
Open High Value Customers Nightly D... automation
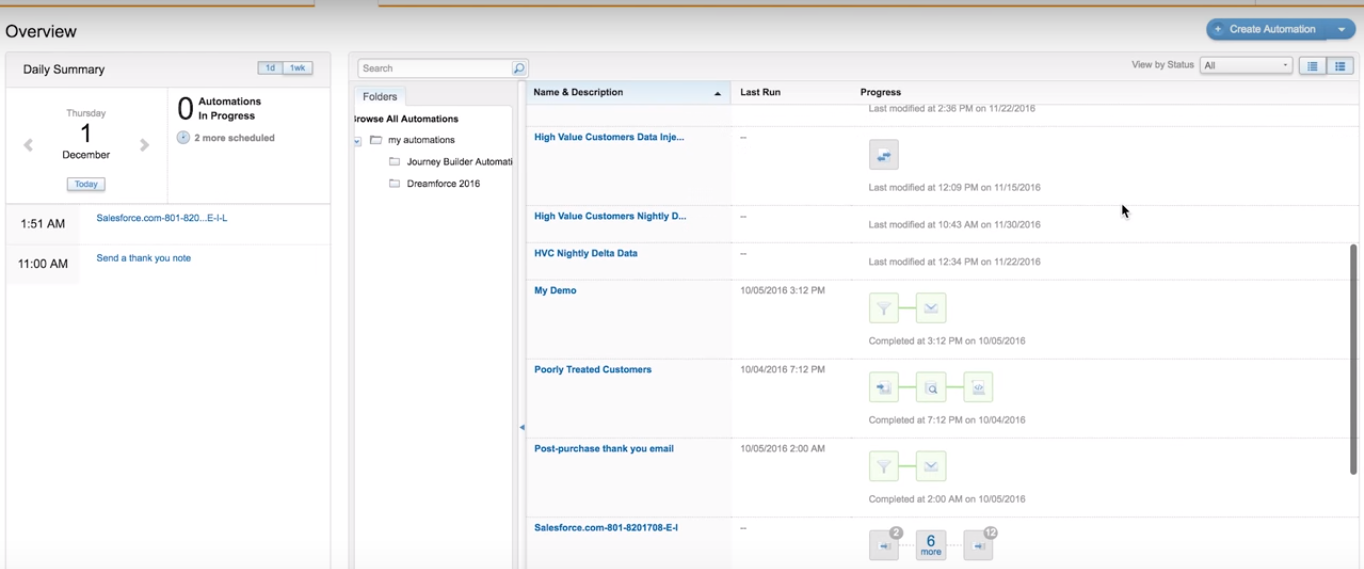coord(610,216)
